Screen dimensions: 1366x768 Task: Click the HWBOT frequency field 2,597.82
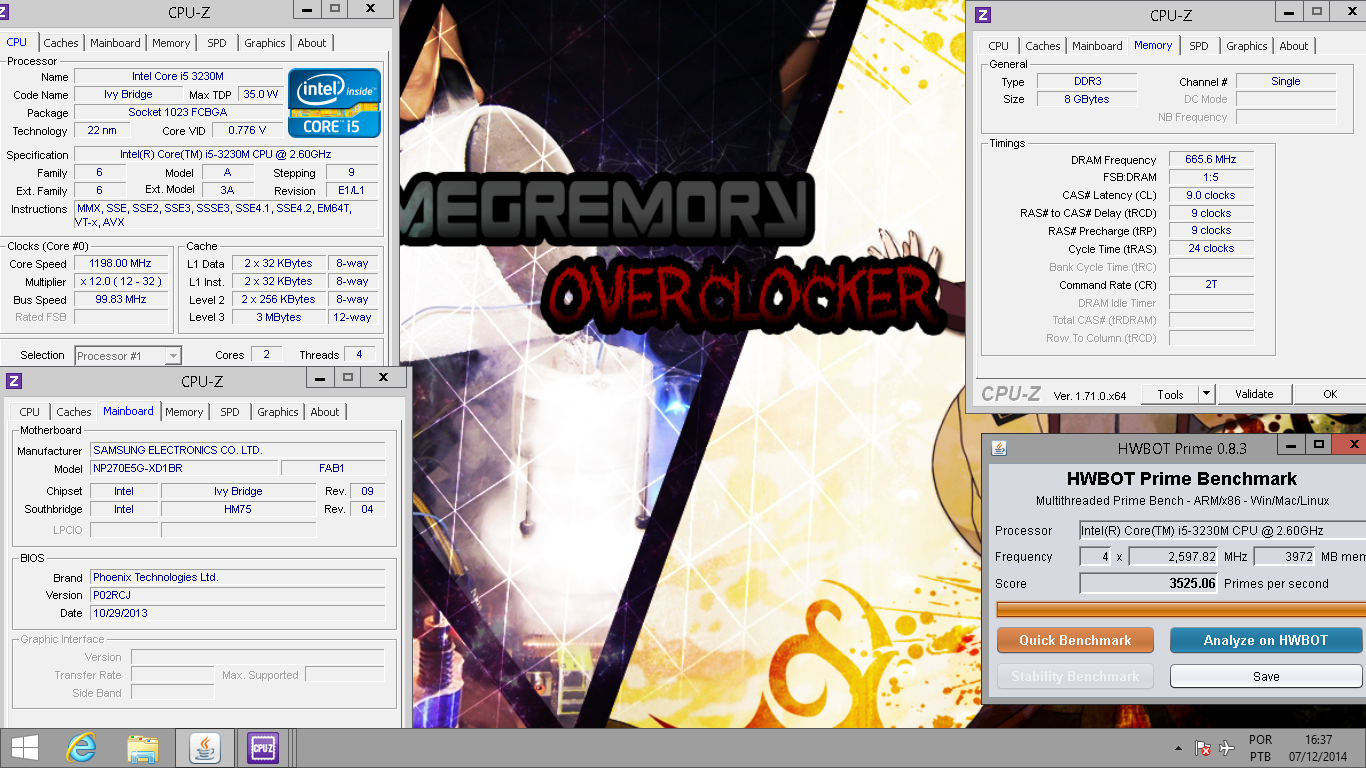pyautogui.click(x=1173, y=556)
